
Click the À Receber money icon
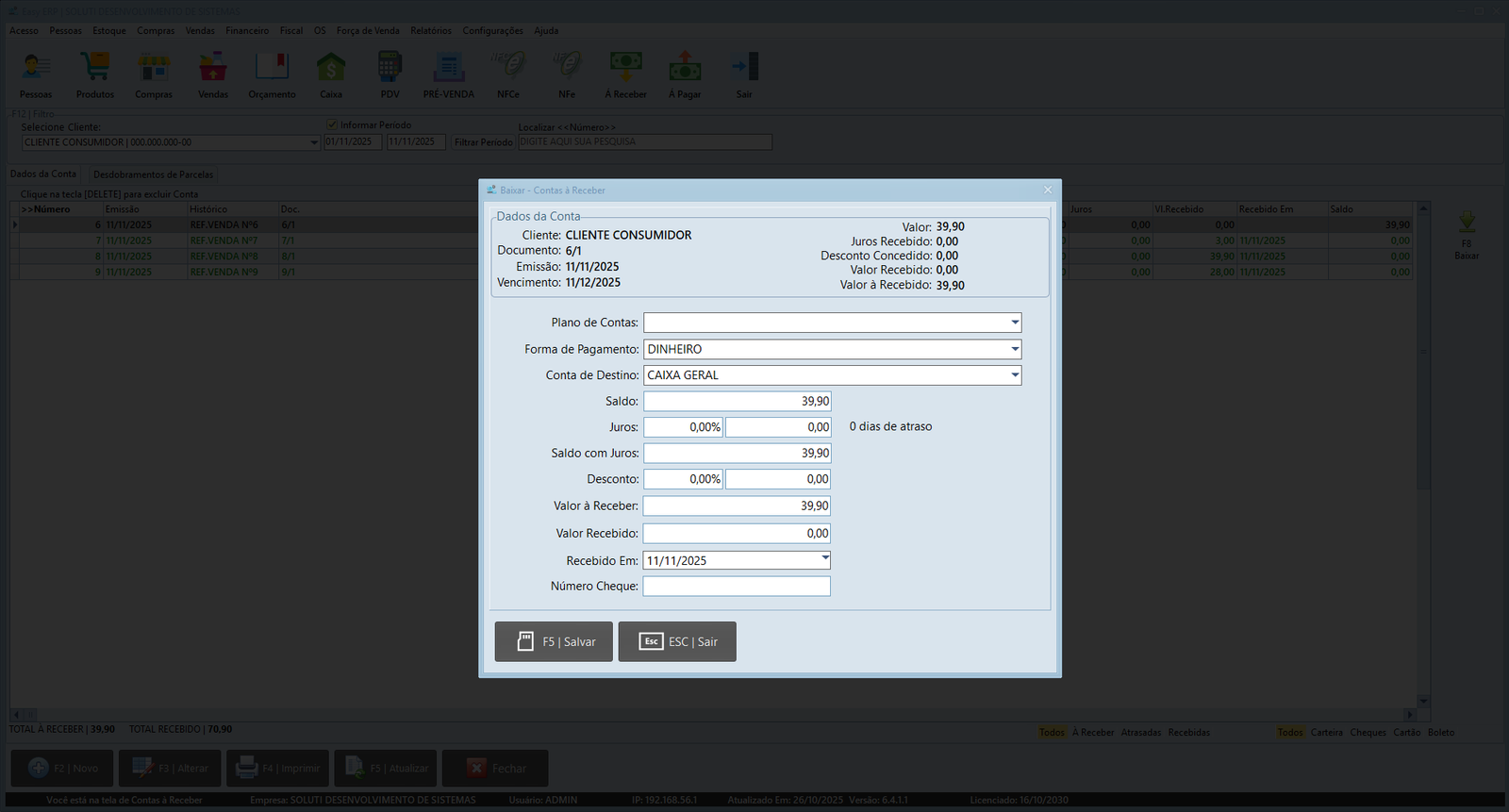(x=626, y=68)
